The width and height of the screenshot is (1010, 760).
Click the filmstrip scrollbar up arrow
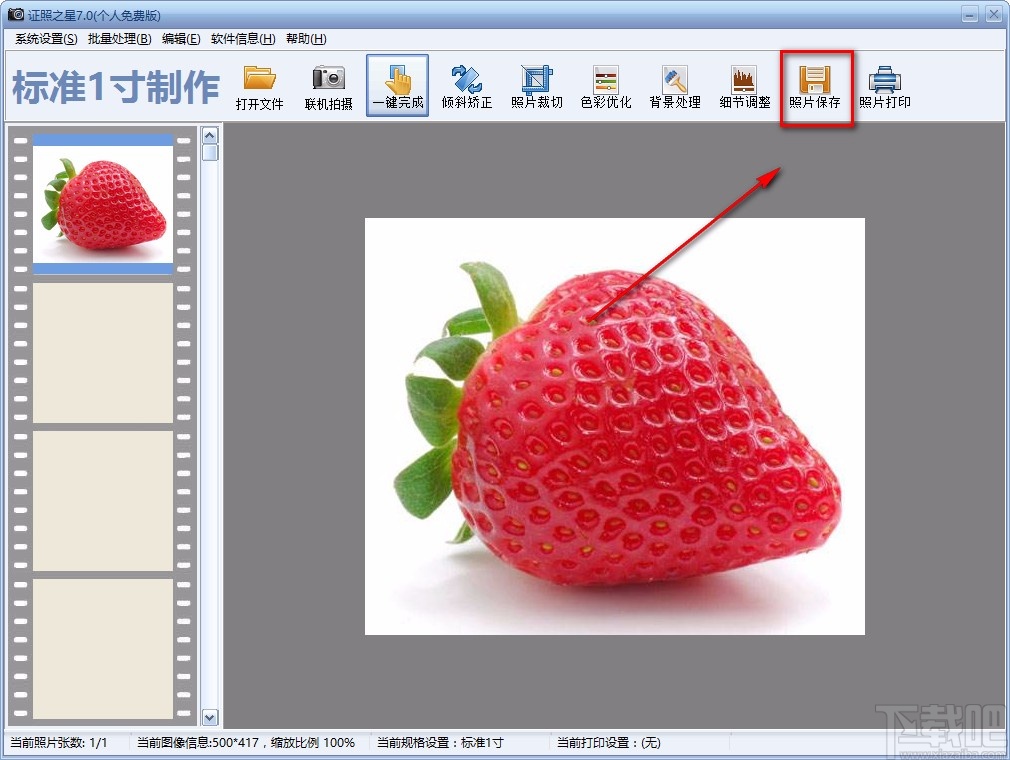click(x=210, y=134)
